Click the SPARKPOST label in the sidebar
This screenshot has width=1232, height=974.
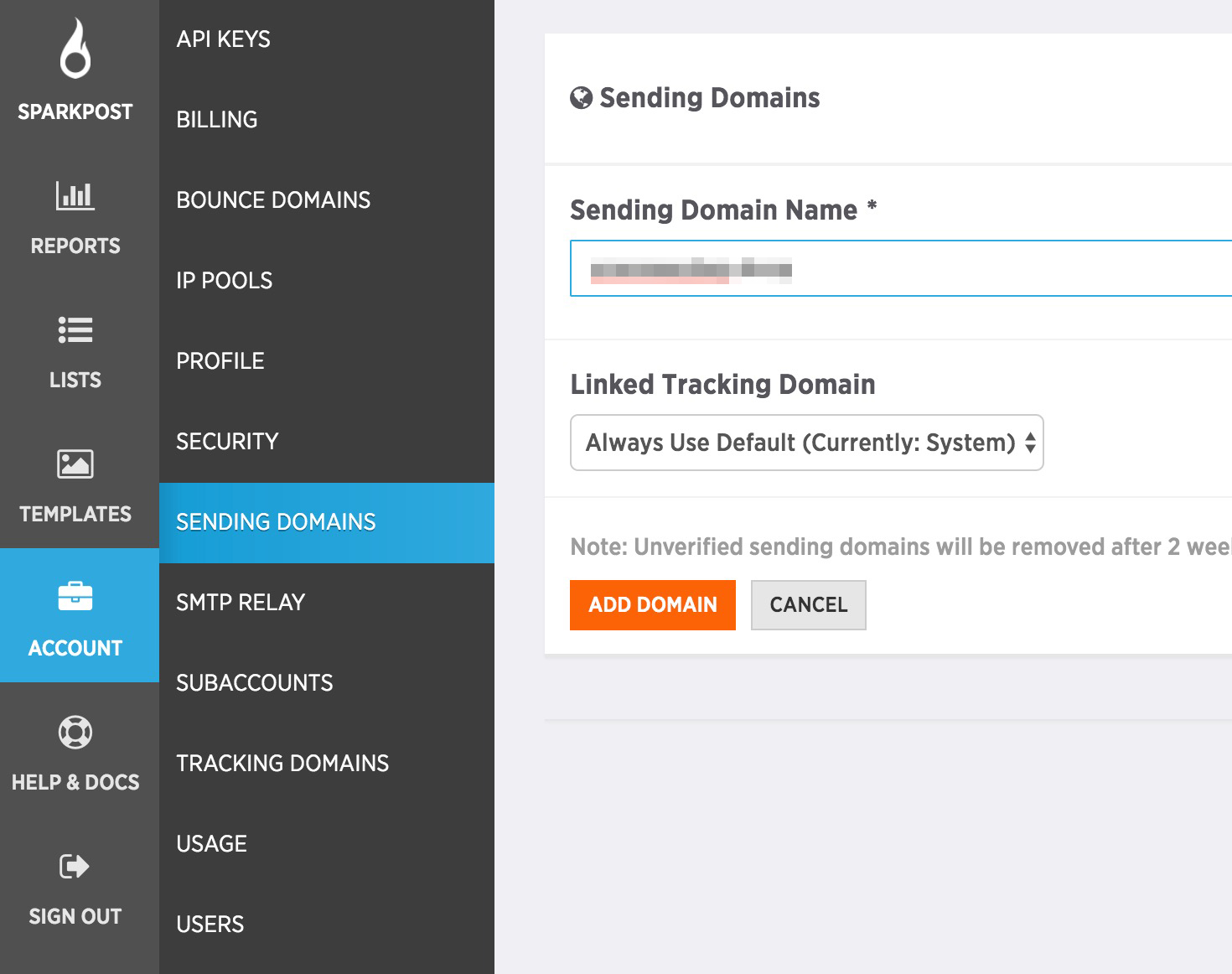point(75,111)
